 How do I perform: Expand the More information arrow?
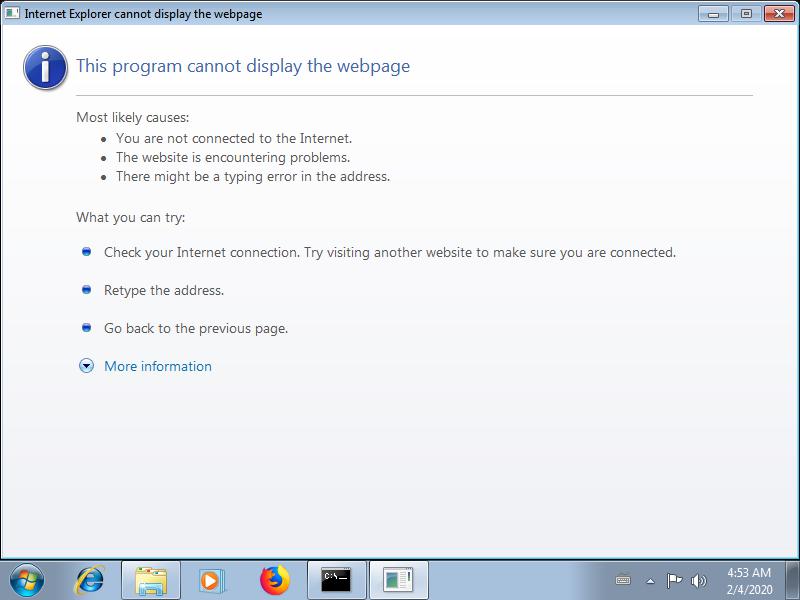[86, 366]
